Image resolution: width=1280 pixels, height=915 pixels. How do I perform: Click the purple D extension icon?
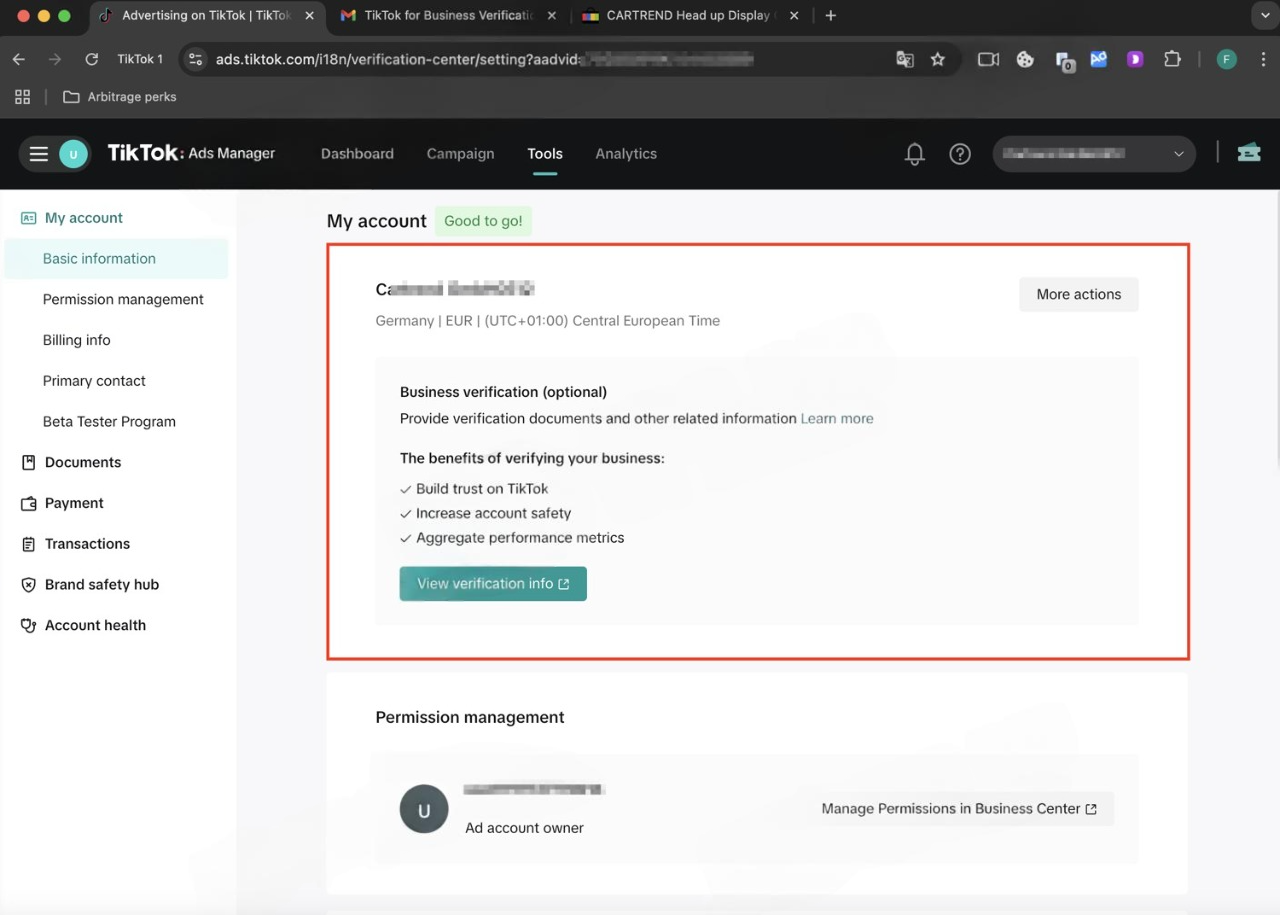coord(1135,59)
